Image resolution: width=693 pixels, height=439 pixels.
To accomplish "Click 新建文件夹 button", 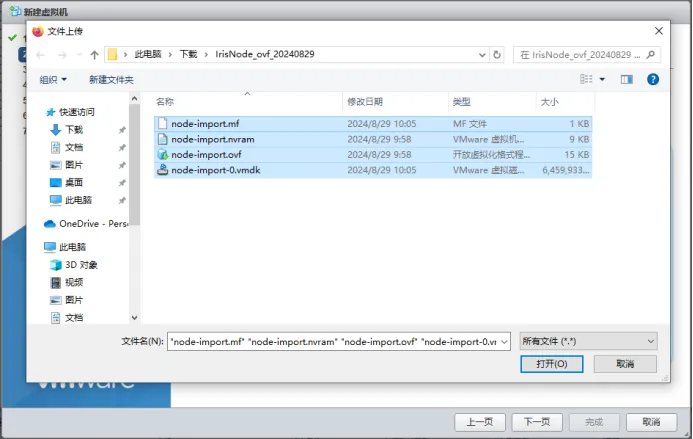I will click(x=111, y=80).
